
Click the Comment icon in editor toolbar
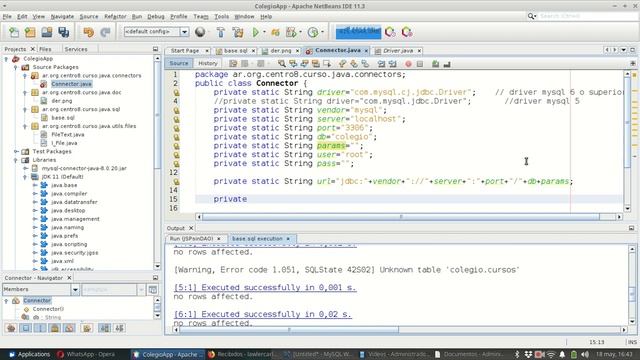coord(436,64)
